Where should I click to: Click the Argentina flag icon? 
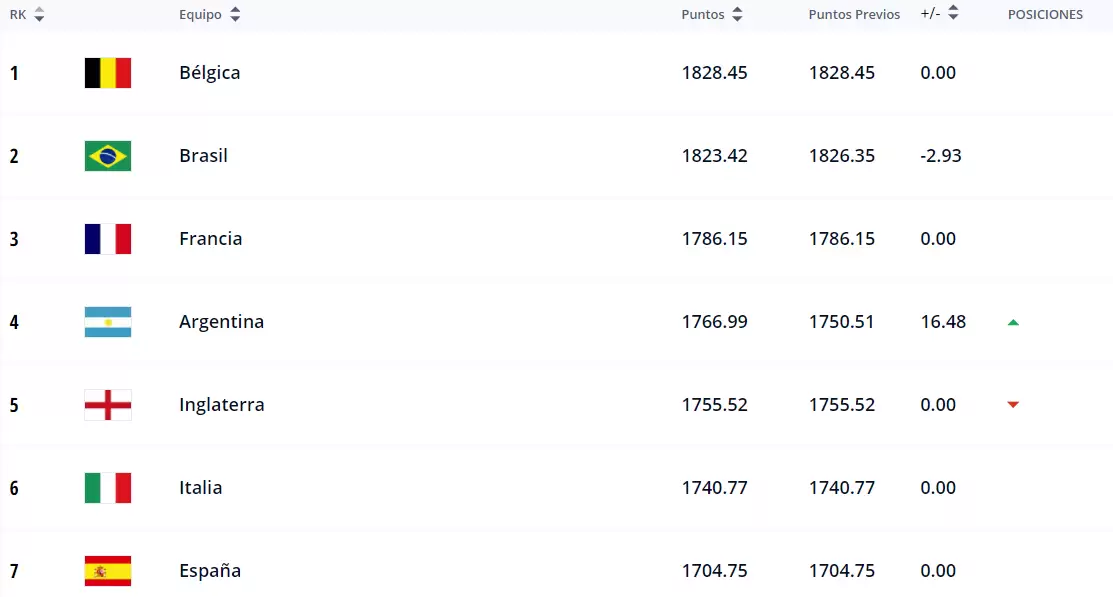point(108,322)
